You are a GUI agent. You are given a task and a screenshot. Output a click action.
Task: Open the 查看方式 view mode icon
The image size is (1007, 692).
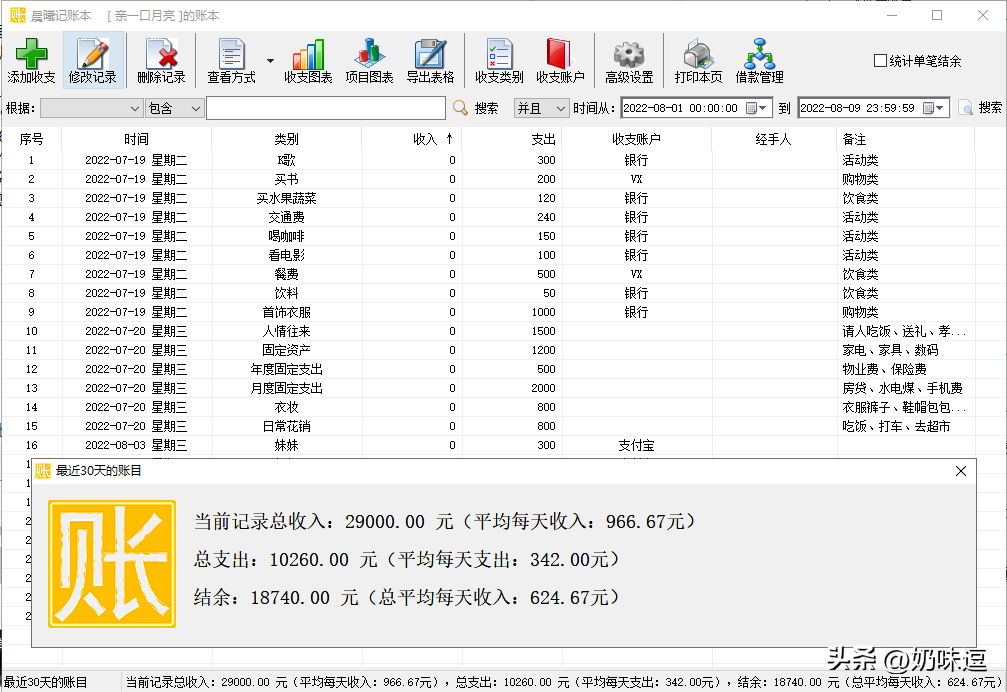pyautogui.click(x=231, y=61)
